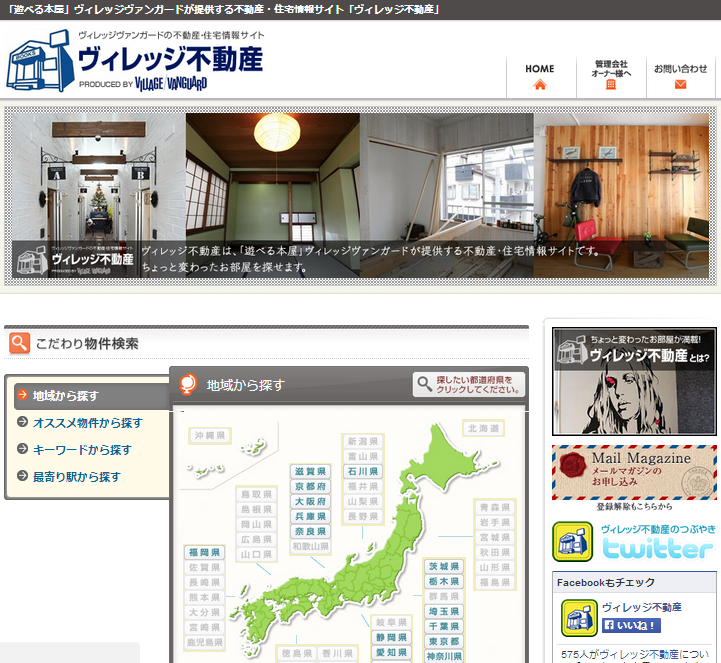Click 和歌山県 label on the map

pos(310,547)
